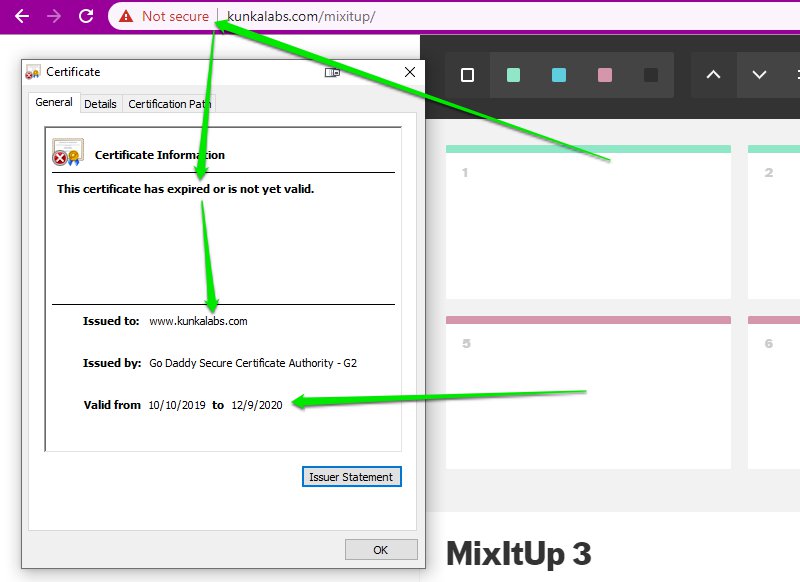Image resolution: width=800 pixels, height=582 pixels.
Task: Click the Not secure warning triangle icon
Action: tap(126, 16)
